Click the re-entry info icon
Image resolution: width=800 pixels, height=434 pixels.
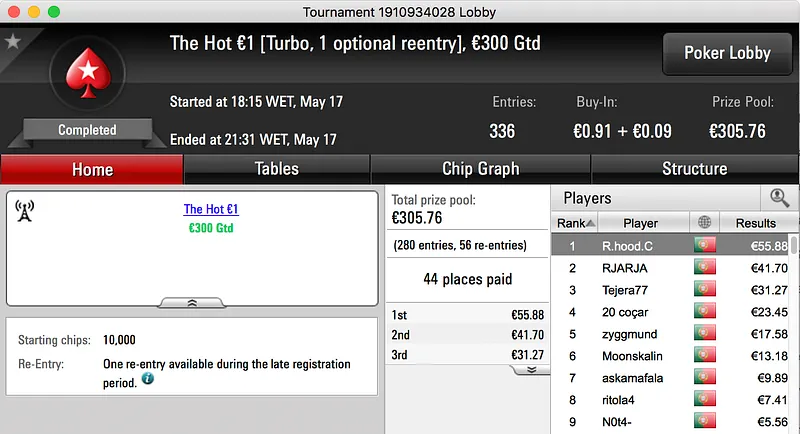pos(147,380)
